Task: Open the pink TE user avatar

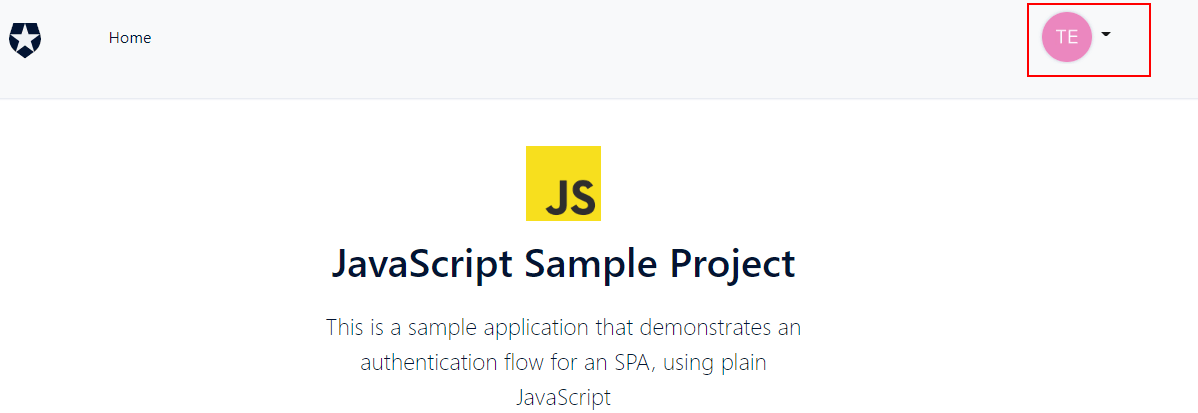Action: tap(1067, 37)
